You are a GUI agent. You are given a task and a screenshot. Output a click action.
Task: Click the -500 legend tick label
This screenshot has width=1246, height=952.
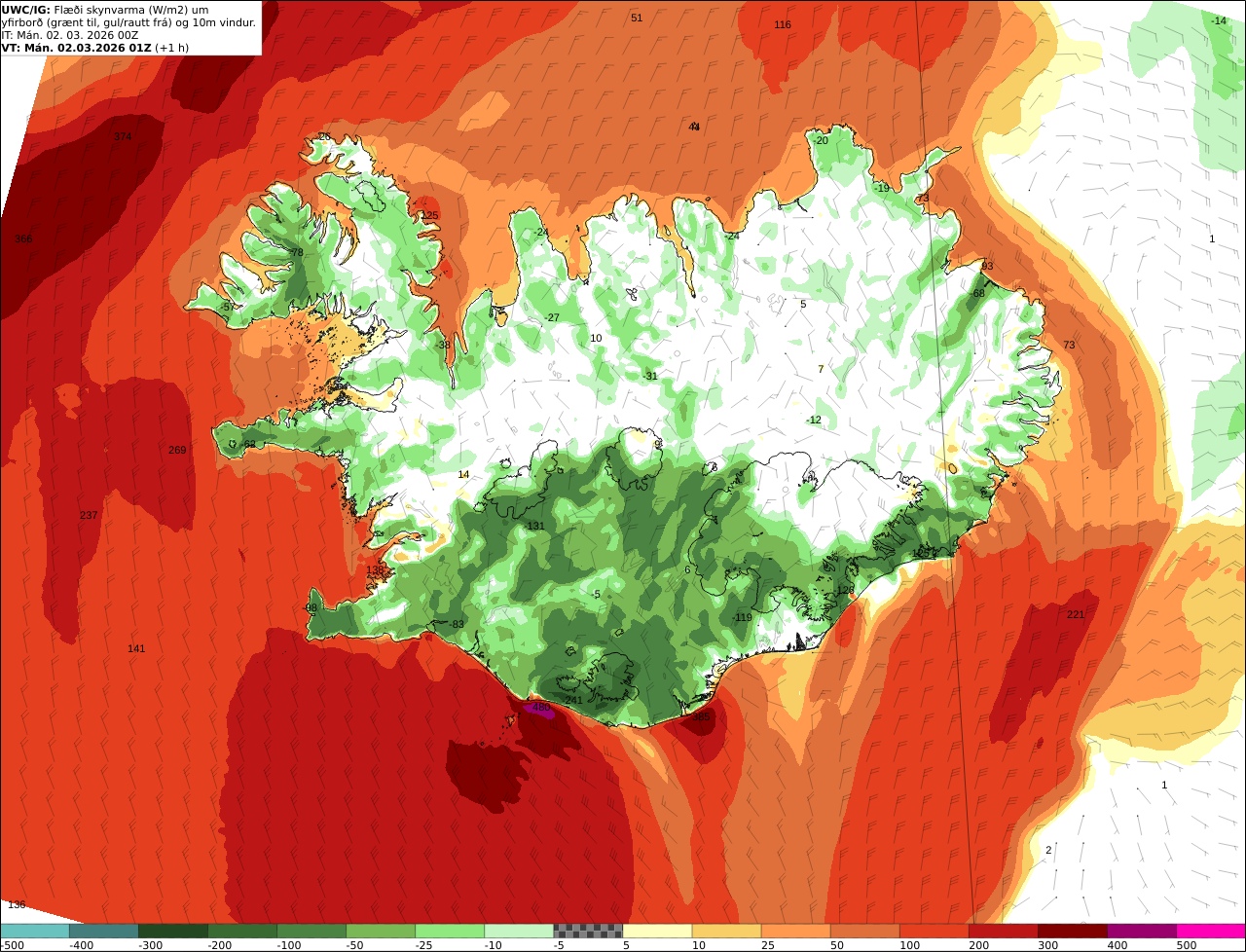pyautogui.click(x=12, y=945)
